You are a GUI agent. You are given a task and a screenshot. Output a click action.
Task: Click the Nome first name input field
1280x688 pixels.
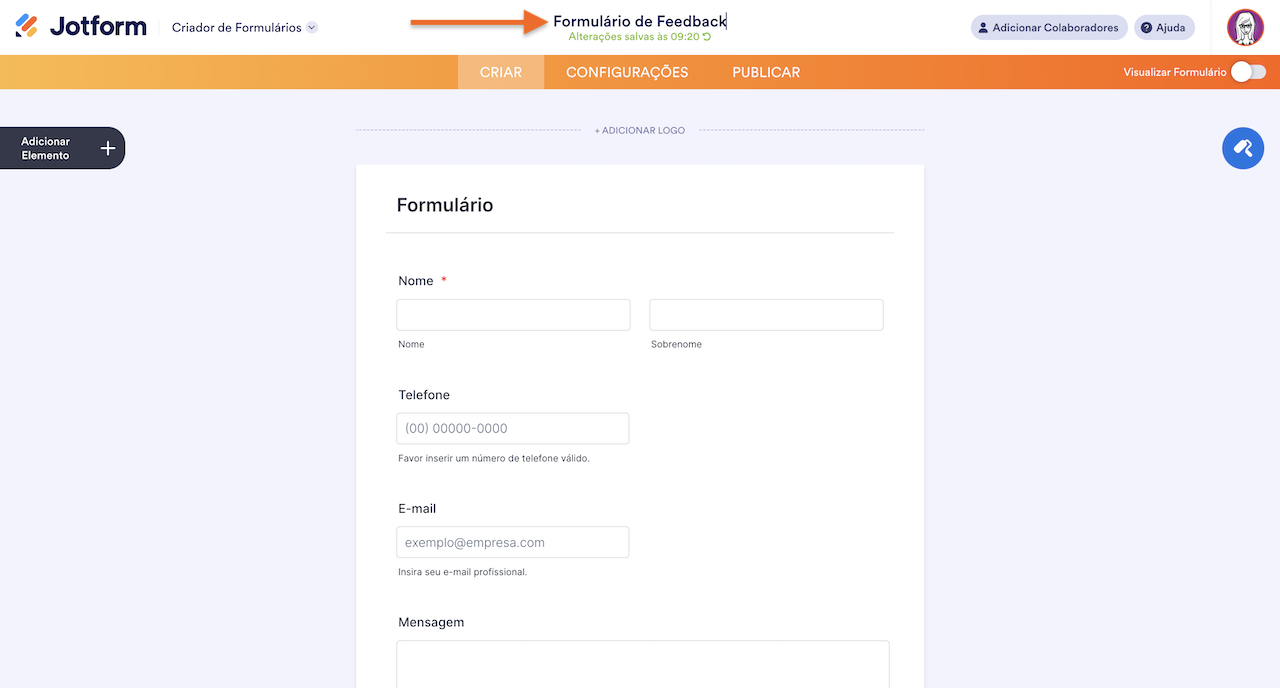(x=513, y=314)
